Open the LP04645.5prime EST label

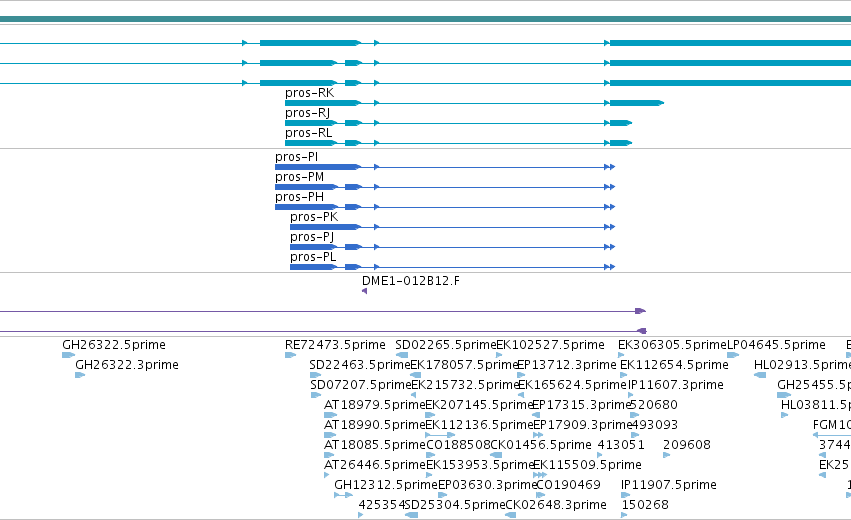(x=776, y=345)
